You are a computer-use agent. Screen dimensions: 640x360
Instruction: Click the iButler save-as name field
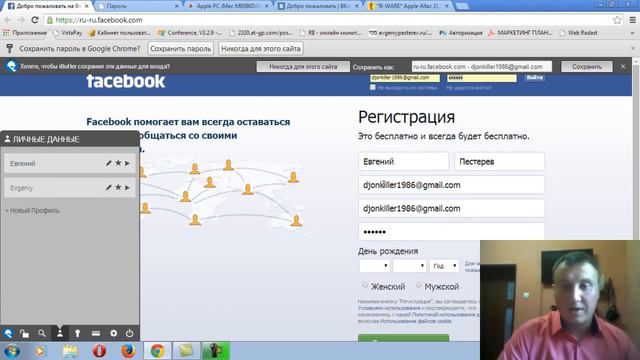482,67
